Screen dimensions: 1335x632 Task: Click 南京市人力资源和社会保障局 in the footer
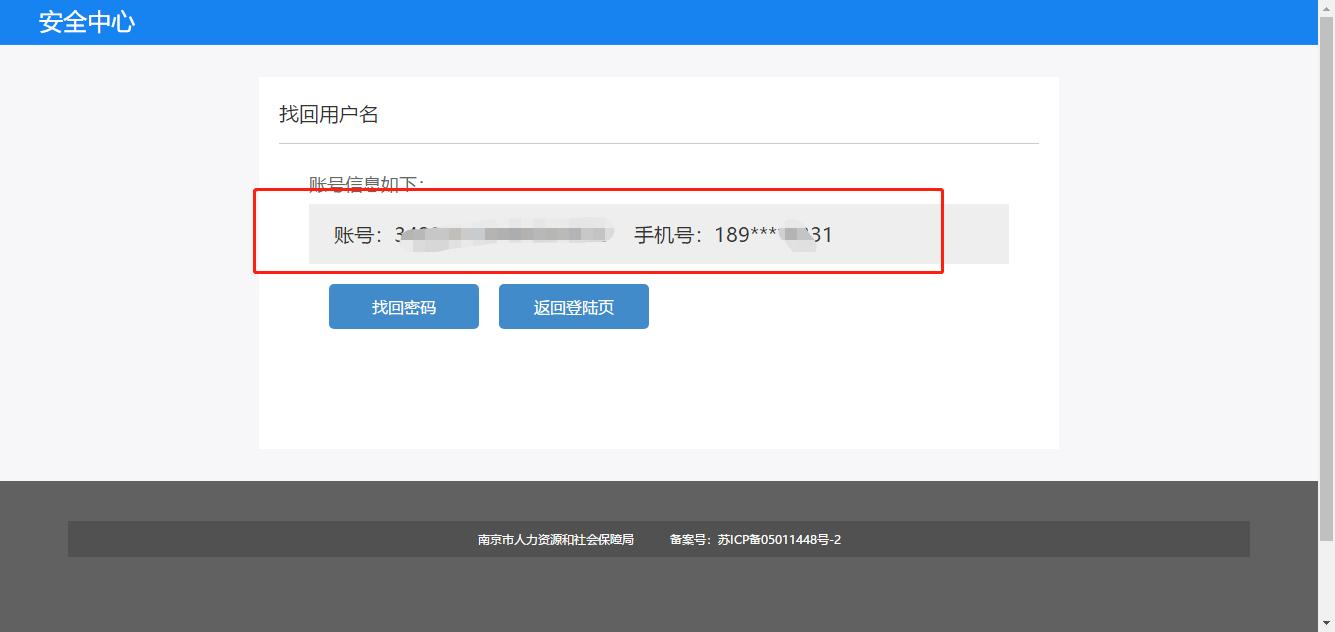pyautogui.click(x=554, y=539)
